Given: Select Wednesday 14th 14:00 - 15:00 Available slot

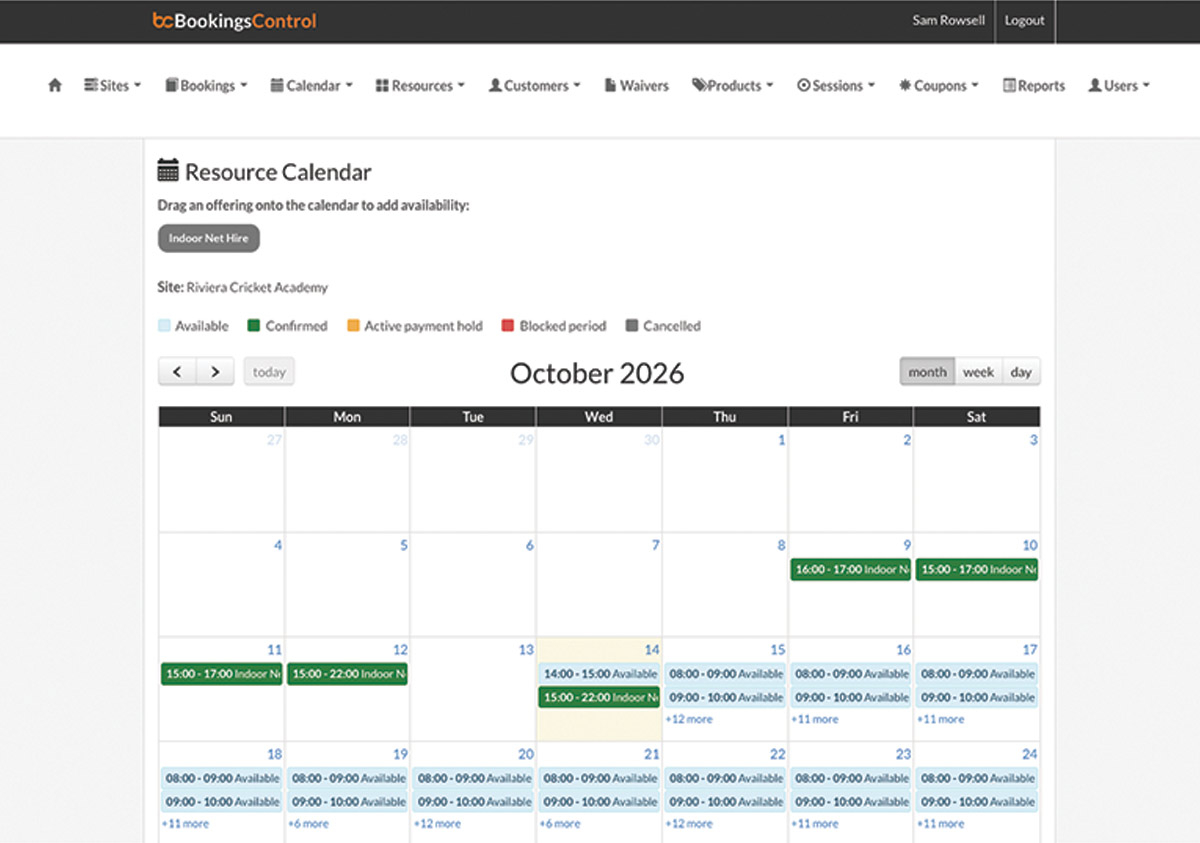Looking at the screenshot, I should click(599, 674).
